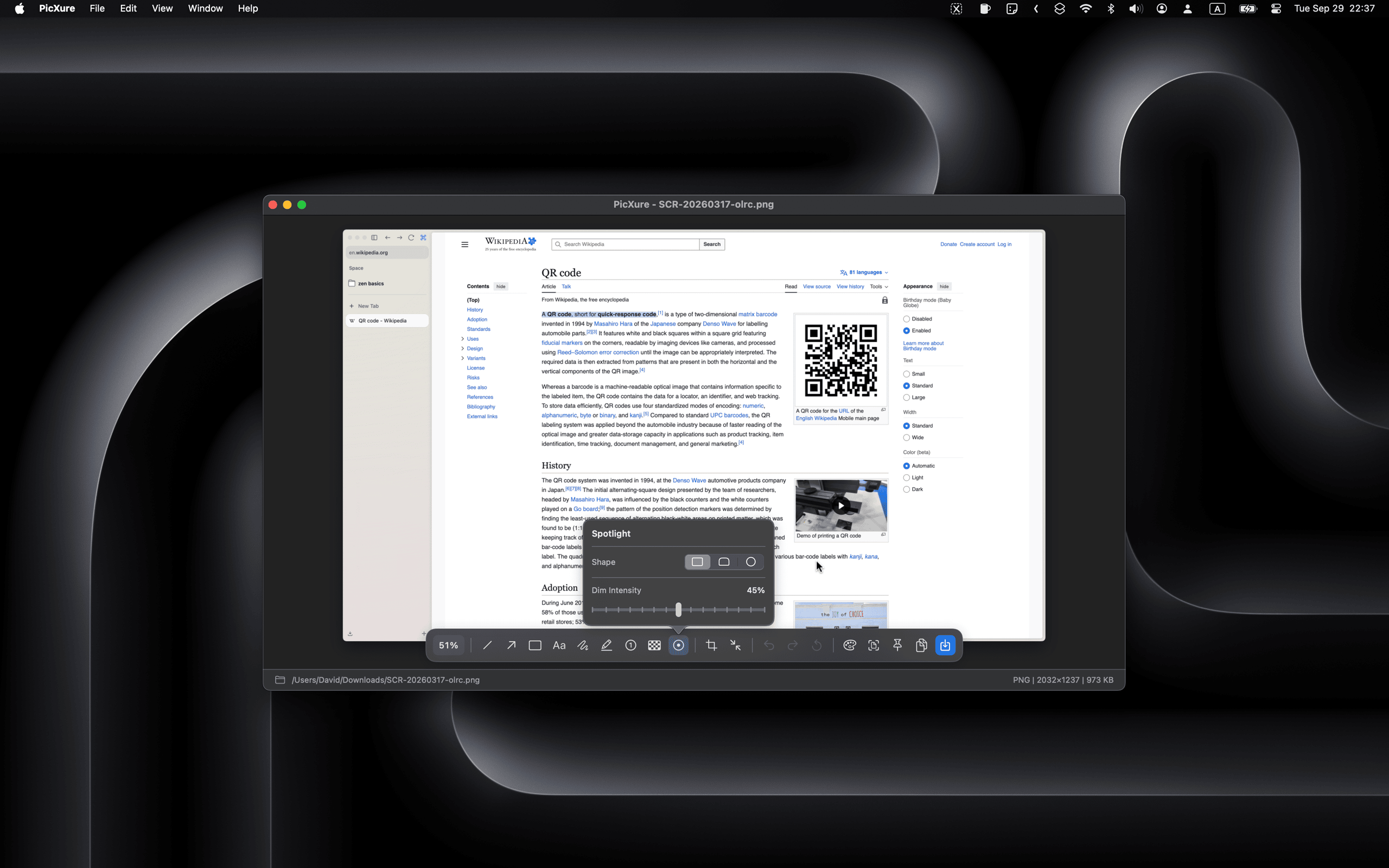This screenshot has height=868, width=1389.
Task: Select the Crop tool
Action: click(x=712, y=645)
